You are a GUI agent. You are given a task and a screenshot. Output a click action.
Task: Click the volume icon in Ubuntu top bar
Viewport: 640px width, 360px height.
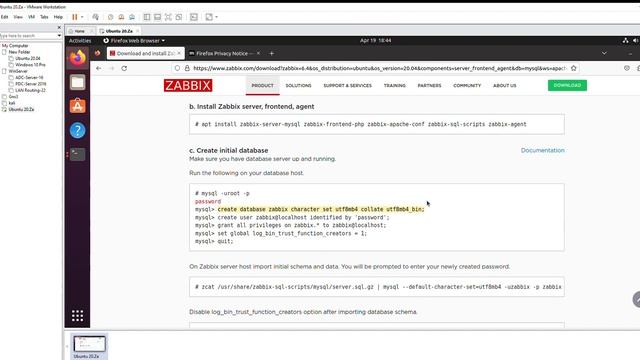point(636,40)
